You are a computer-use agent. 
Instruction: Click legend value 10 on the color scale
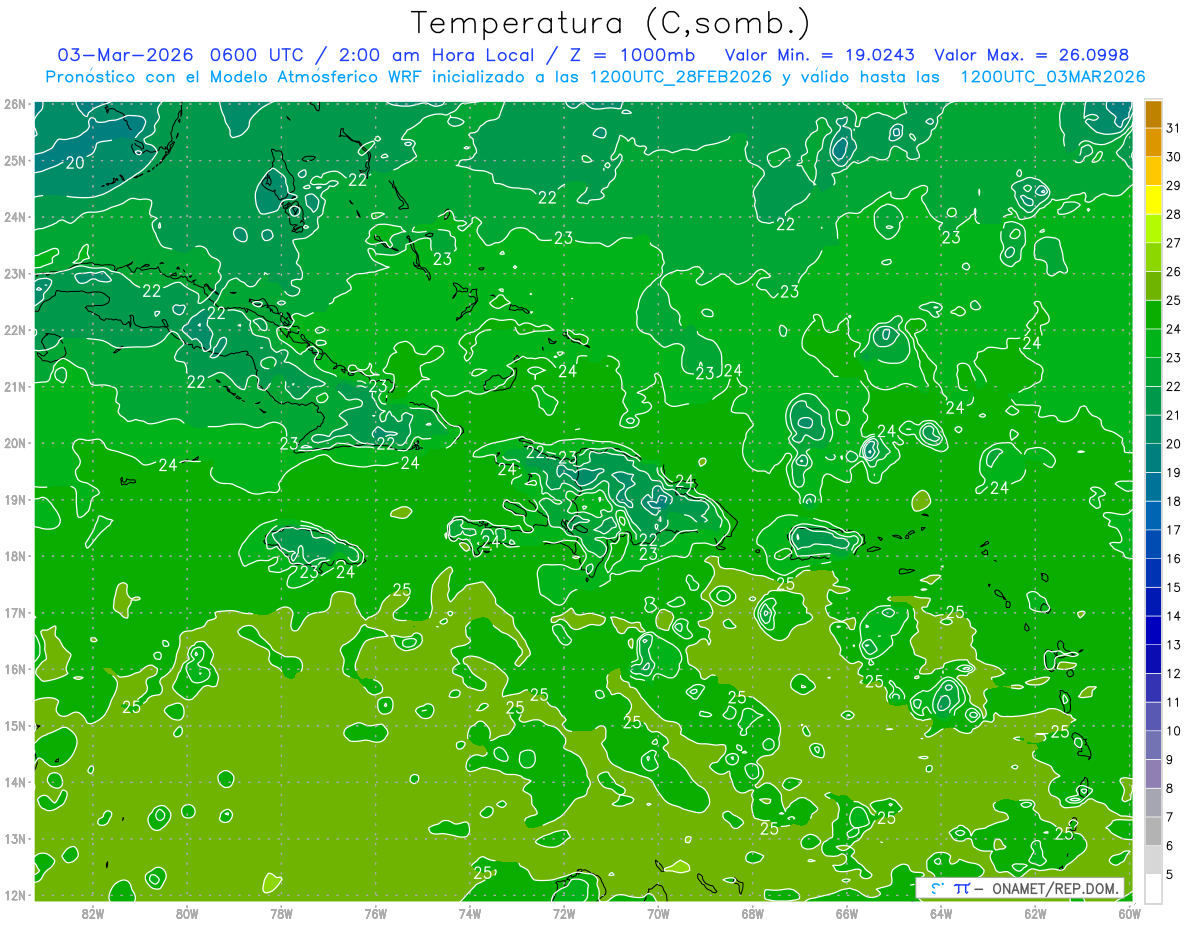click(x=1174, y=731)
